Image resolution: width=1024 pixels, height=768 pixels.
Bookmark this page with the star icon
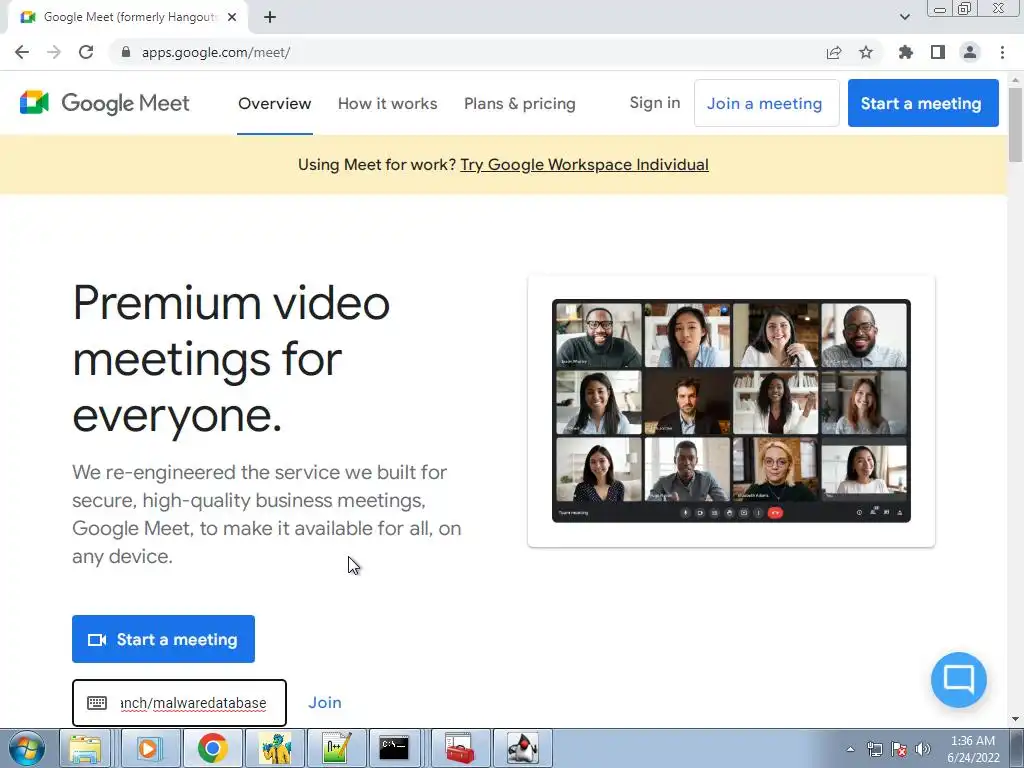pos(866,52)
